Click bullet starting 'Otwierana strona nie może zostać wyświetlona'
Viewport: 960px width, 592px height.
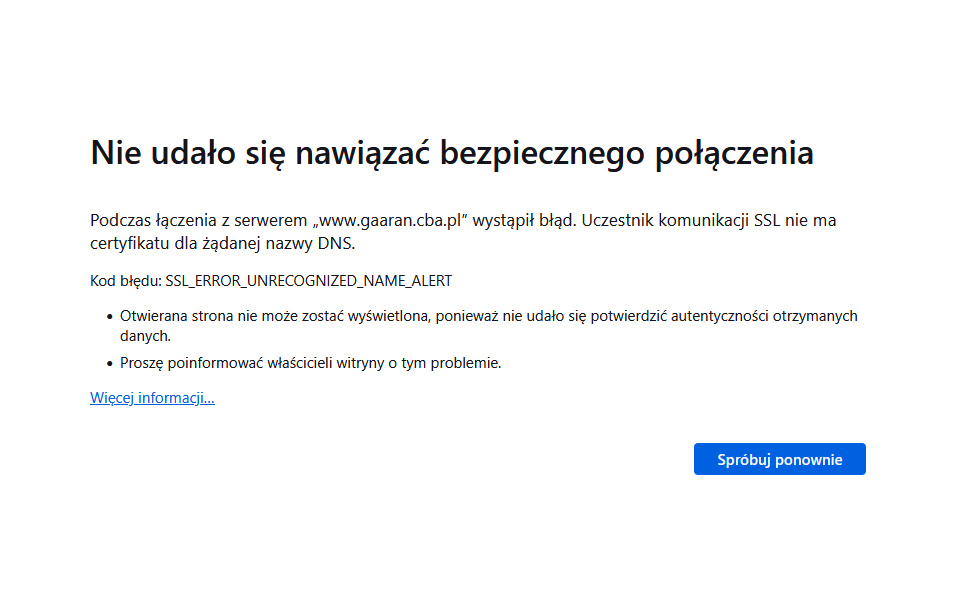pos(489,326)
